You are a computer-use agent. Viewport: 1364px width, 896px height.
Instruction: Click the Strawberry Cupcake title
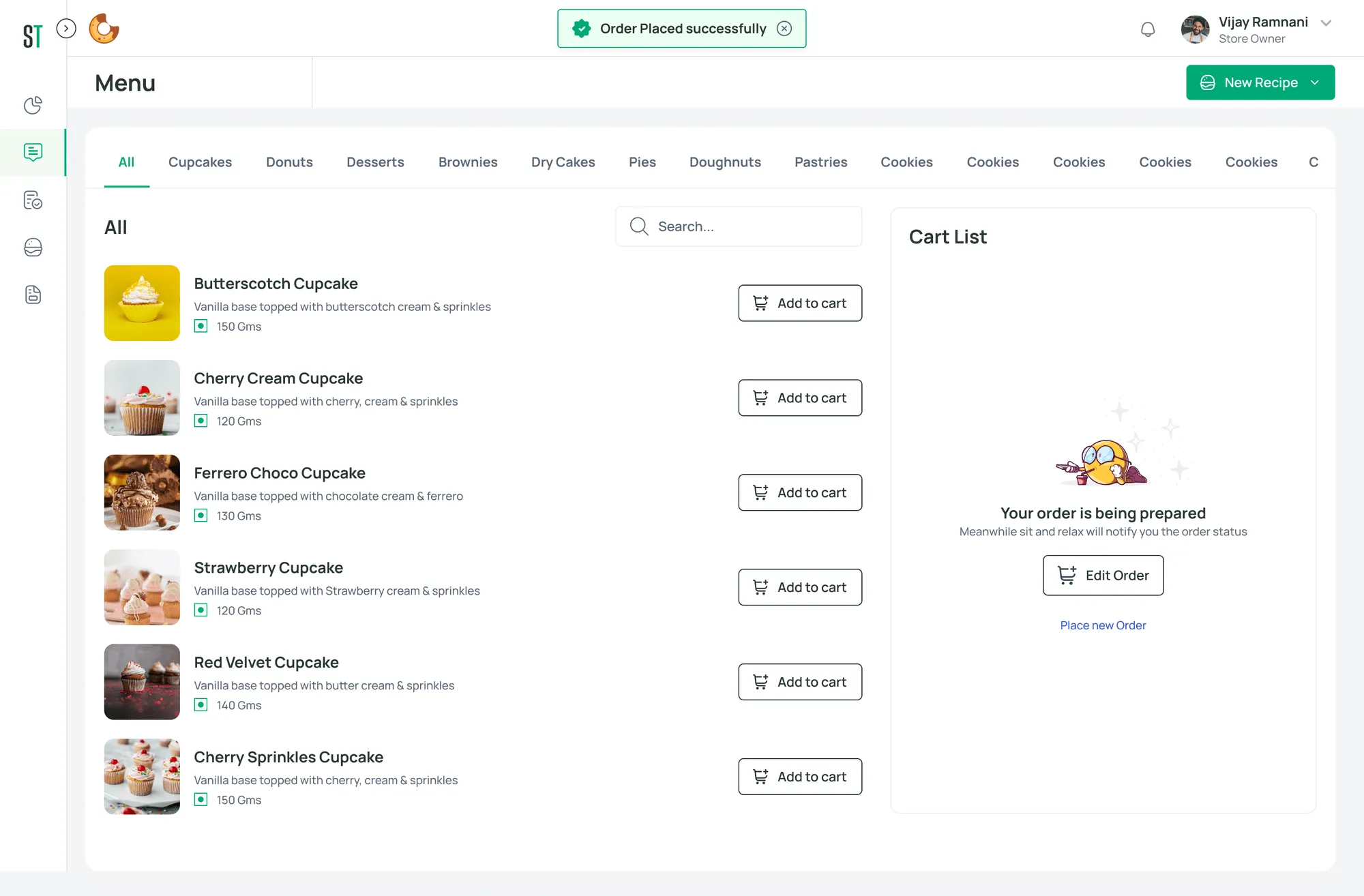[x=269, y=568]
